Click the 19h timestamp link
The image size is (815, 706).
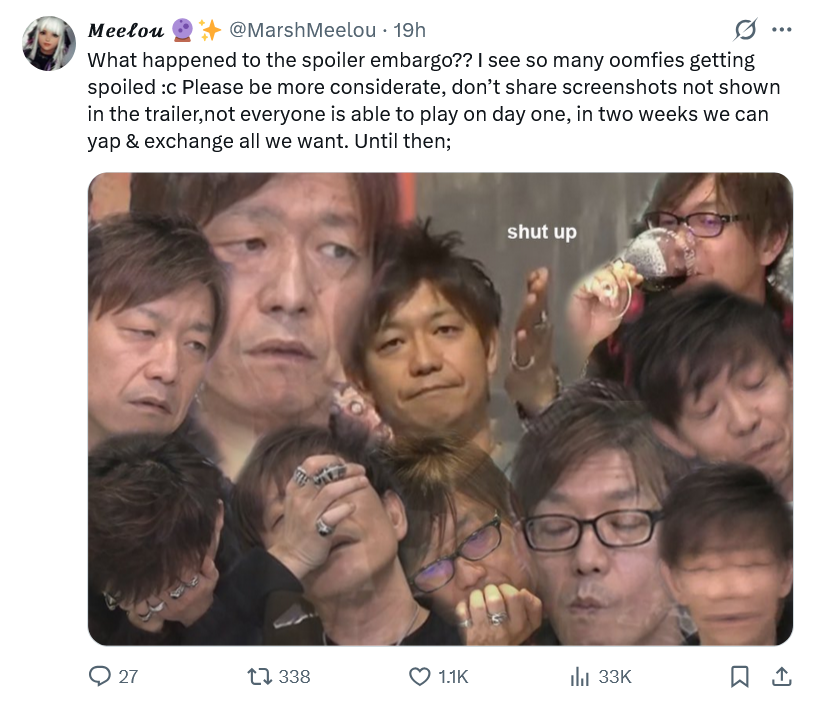tap(410, 30)
